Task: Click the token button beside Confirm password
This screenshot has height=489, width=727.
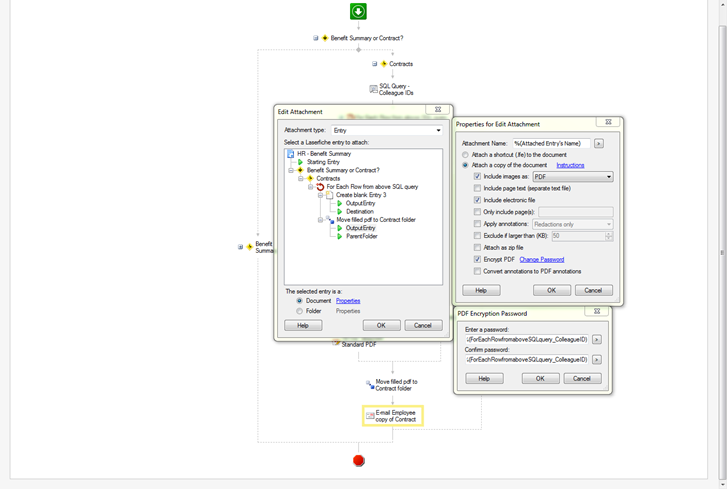Action: (x=597, y=359)
